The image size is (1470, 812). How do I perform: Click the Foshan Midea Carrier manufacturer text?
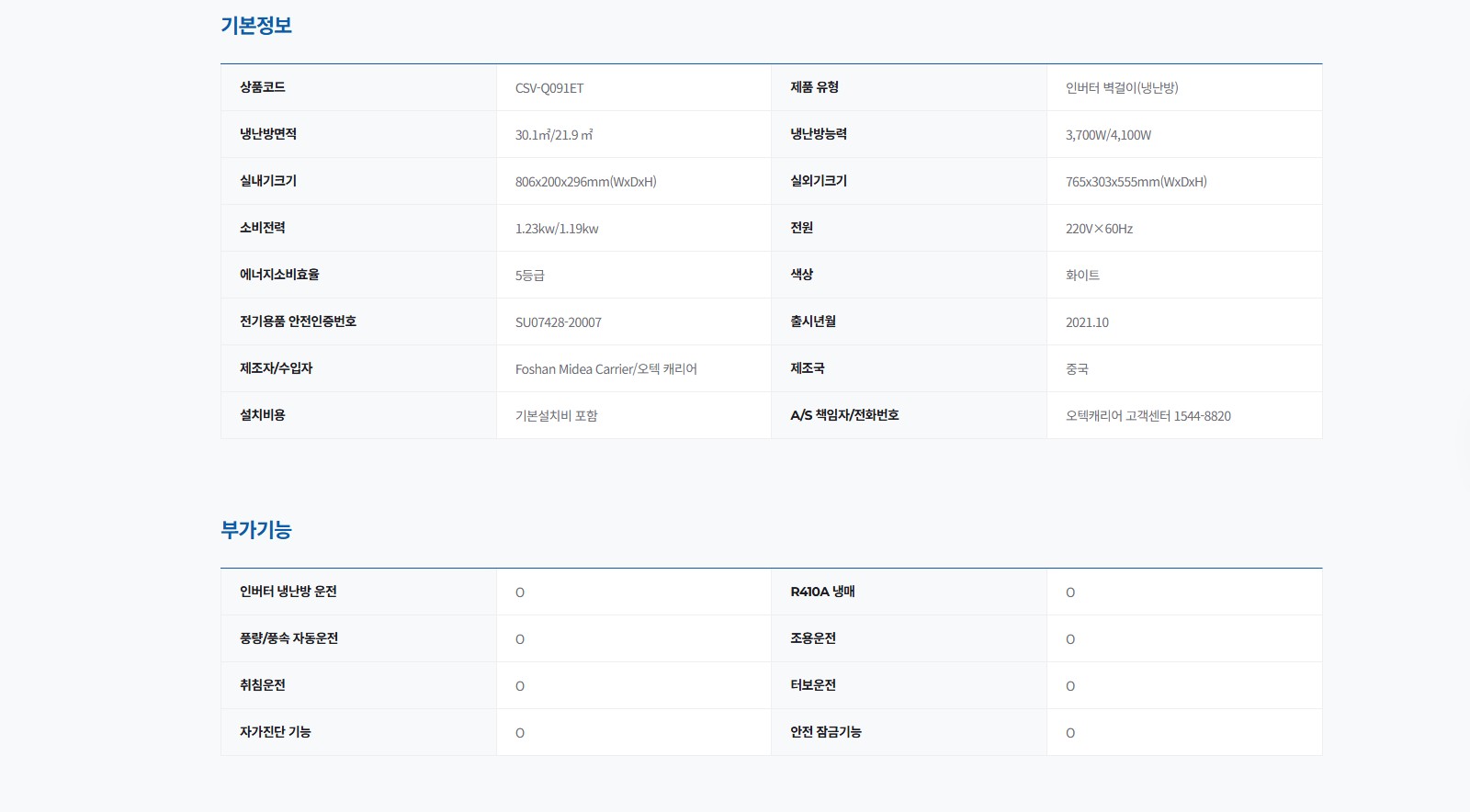pyautogui.click(x=605, y=369)
